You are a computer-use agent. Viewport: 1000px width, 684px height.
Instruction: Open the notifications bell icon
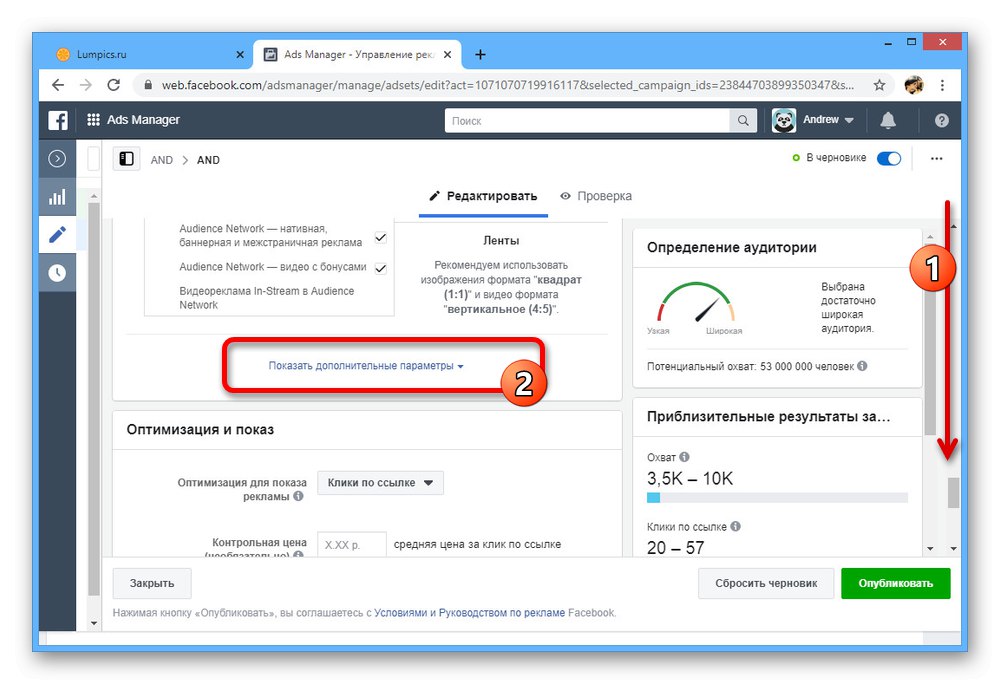coord(888,120)
